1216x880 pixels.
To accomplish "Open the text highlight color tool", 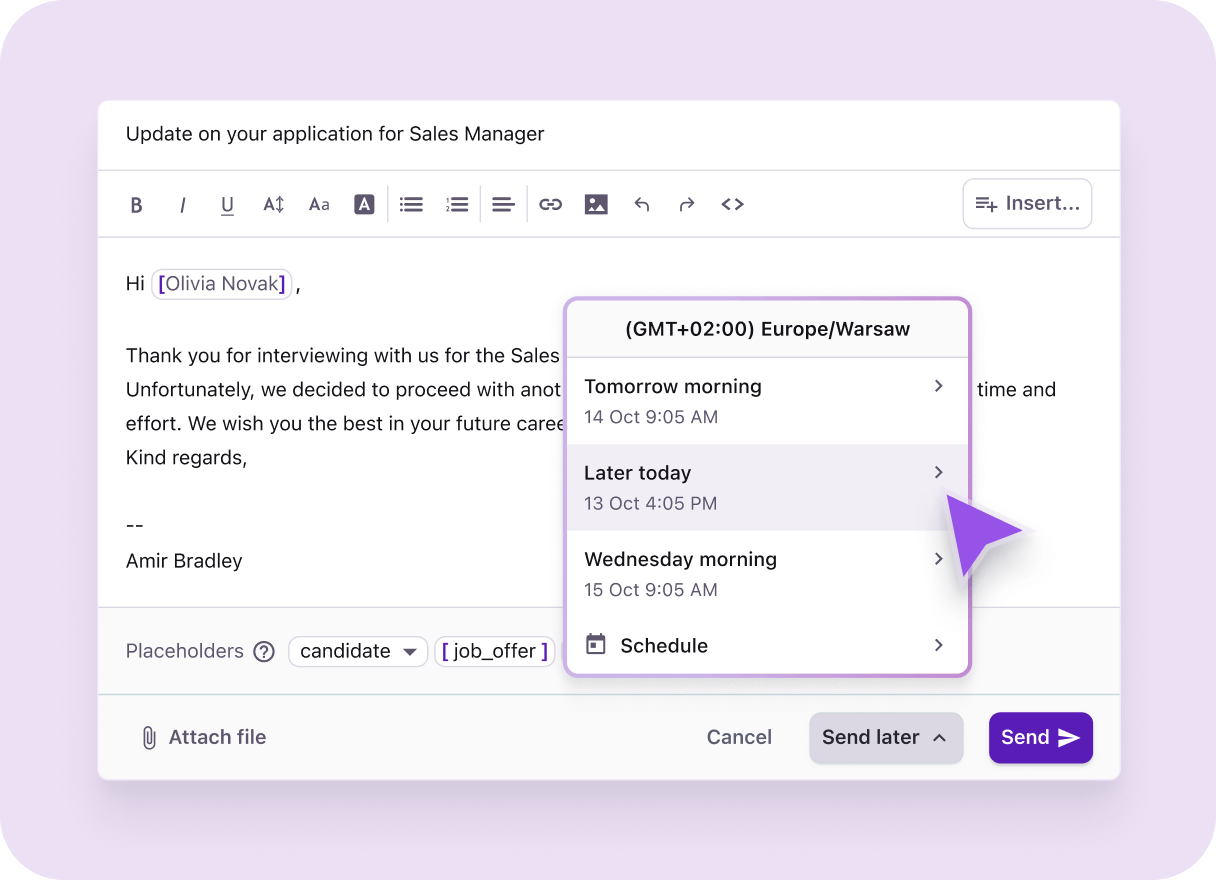I will [364, 204].
